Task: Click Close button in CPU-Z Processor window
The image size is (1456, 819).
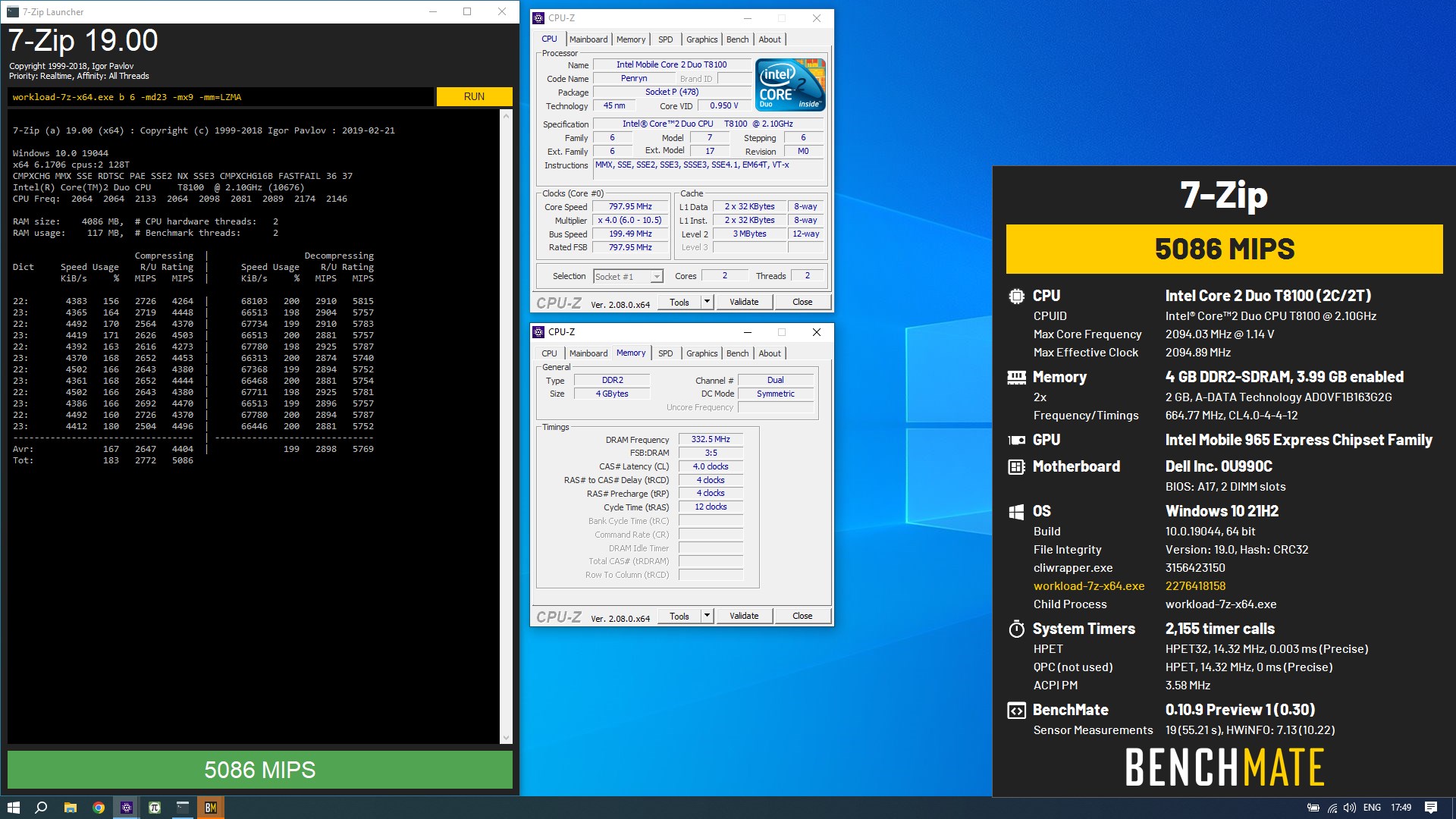Action: (x=802, y=302)
